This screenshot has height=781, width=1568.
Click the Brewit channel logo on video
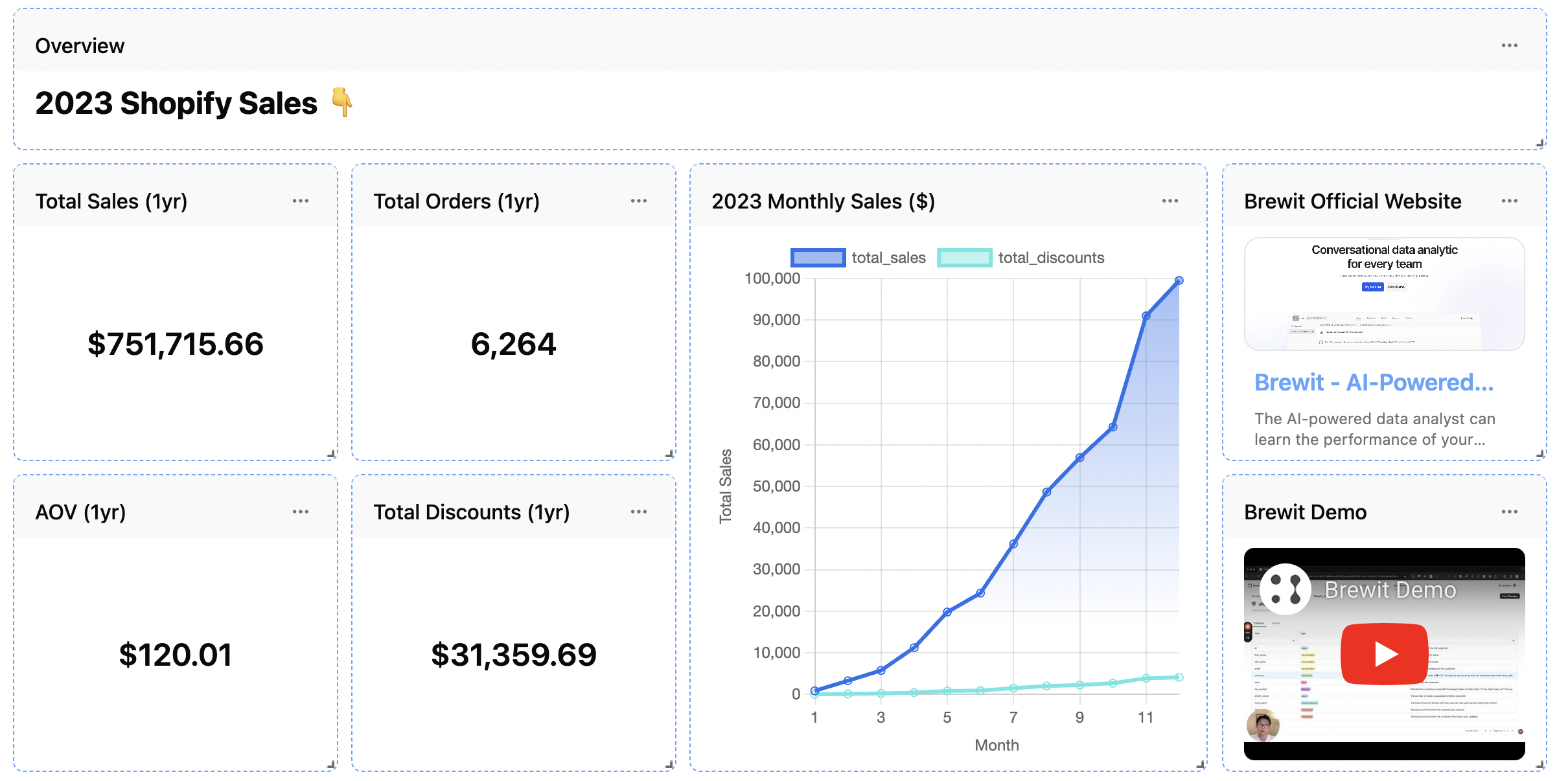pos(1286,589)
